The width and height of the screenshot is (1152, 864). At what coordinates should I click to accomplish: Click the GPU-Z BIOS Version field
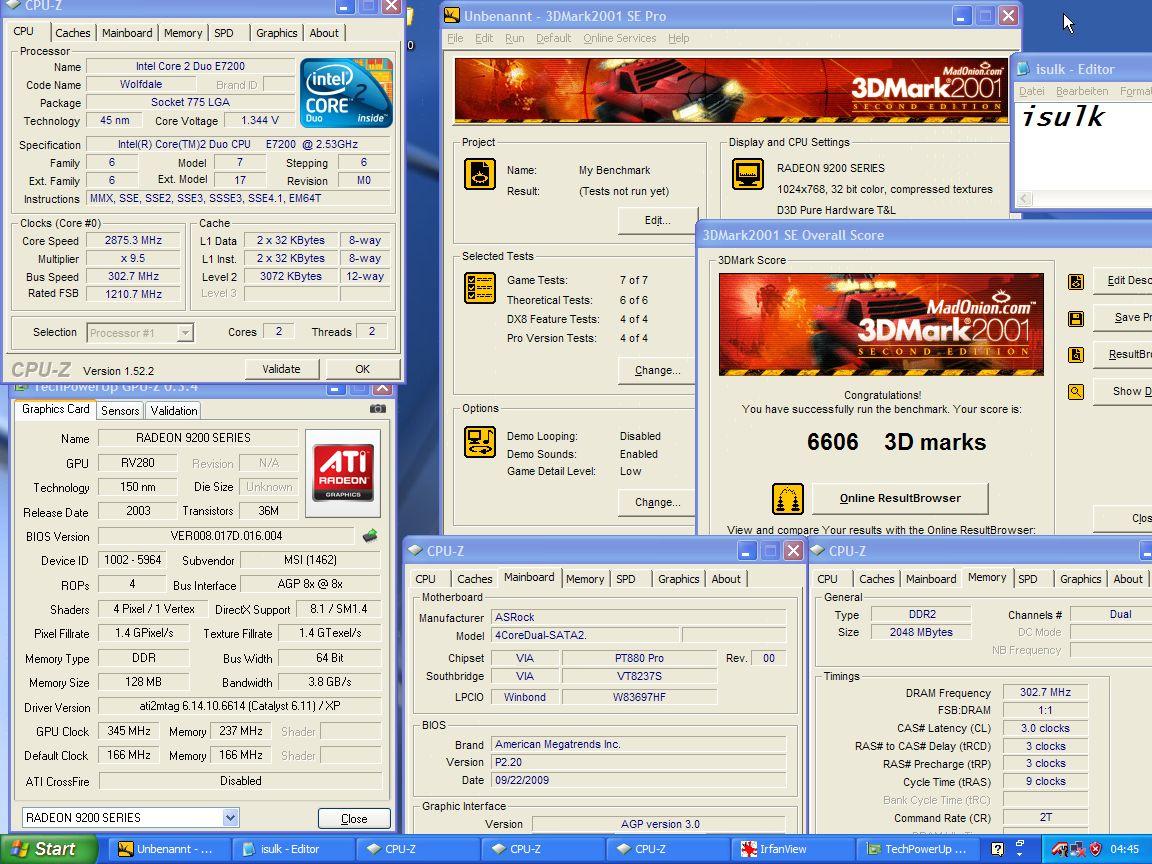pos(226,536)
